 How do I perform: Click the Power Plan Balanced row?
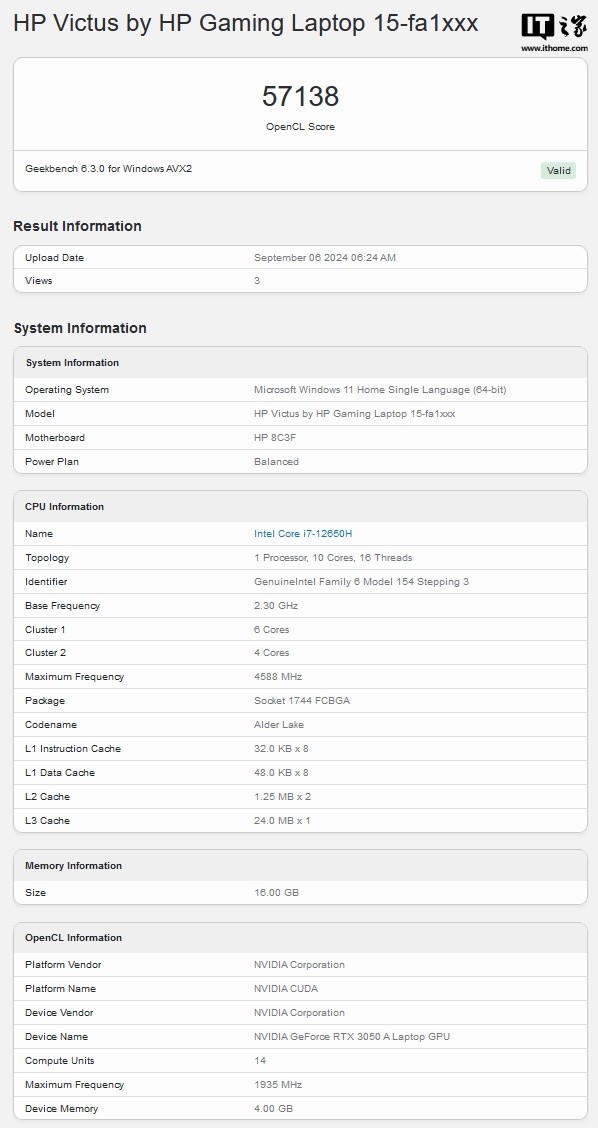tap(300, 462)
